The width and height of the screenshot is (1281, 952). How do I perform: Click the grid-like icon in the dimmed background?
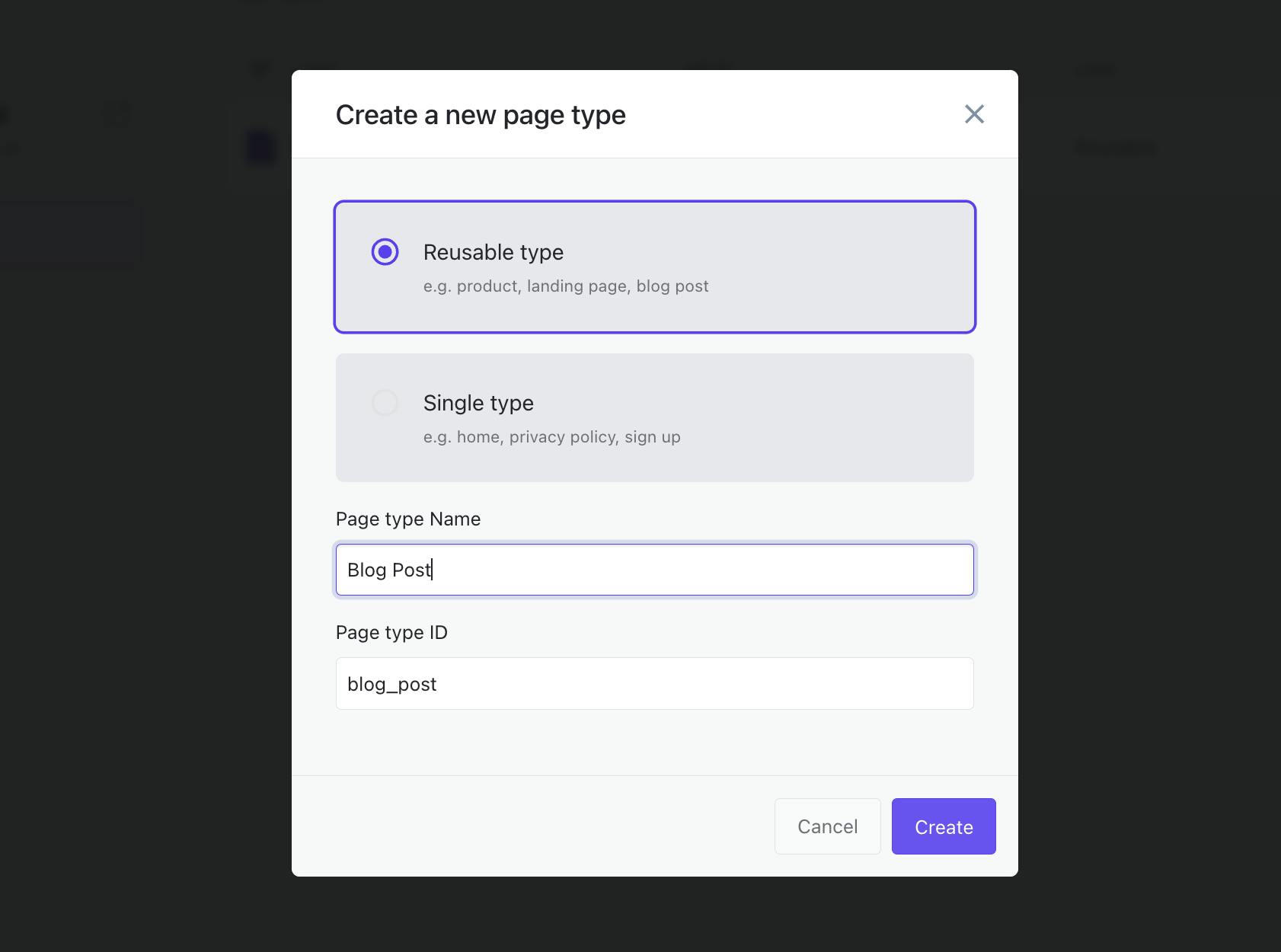click(117, 114)
